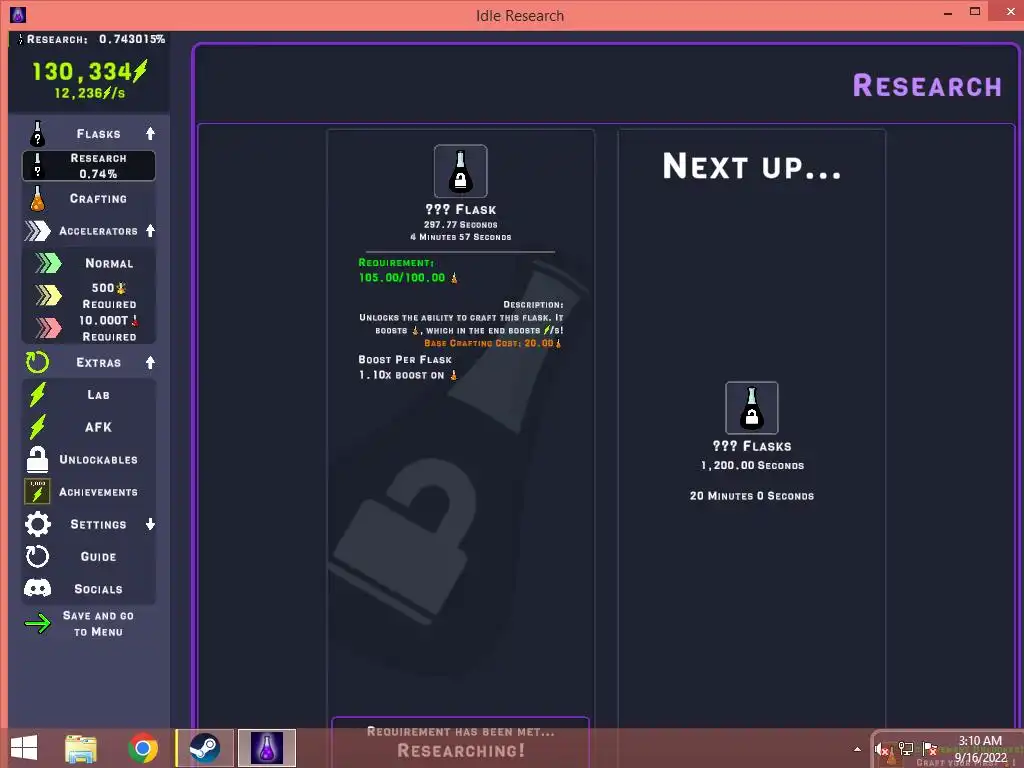Open File Explorer from the taskbar

81,748
